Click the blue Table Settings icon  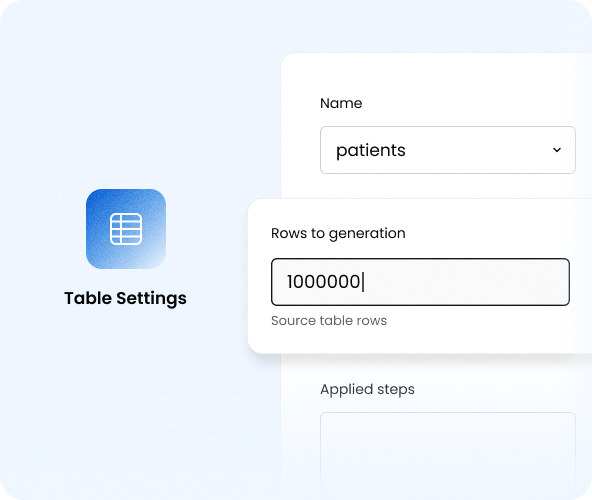click(x=126, y=229)
